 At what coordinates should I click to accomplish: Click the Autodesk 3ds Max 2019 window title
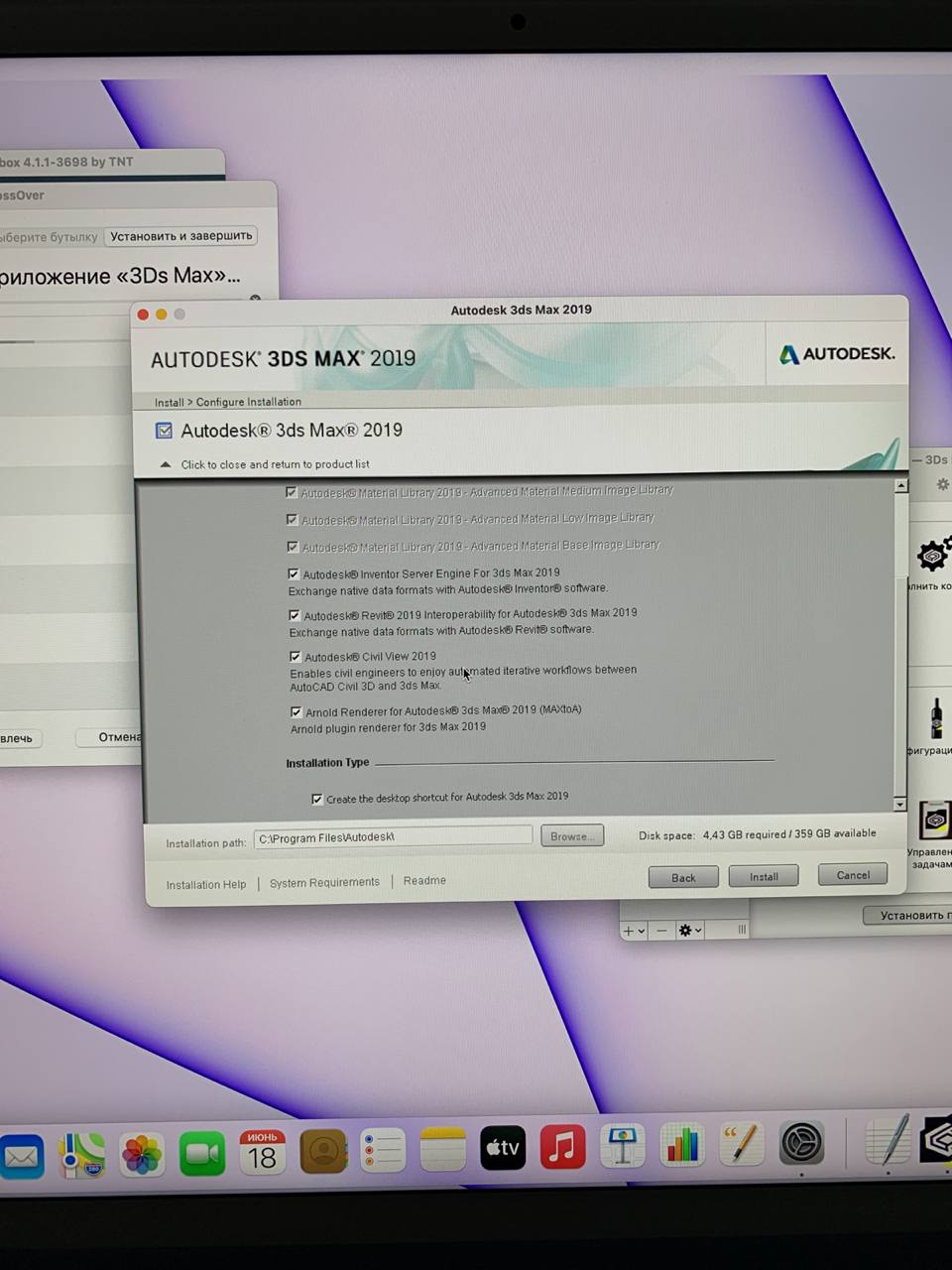click(521, 310)
